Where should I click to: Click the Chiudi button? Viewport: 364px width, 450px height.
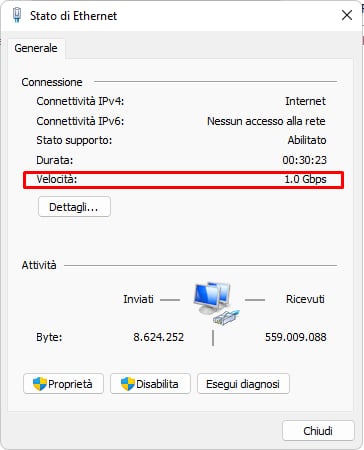(318, 431)
